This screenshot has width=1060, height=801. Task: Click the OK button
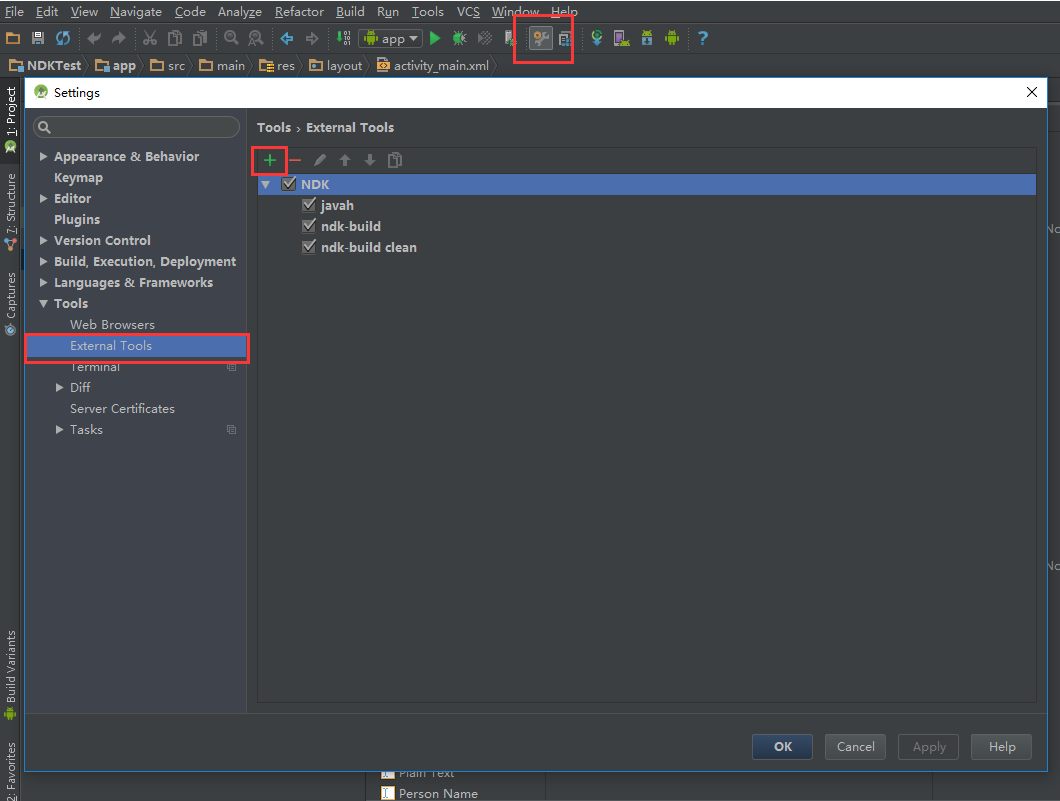click(x=782, y=746)
